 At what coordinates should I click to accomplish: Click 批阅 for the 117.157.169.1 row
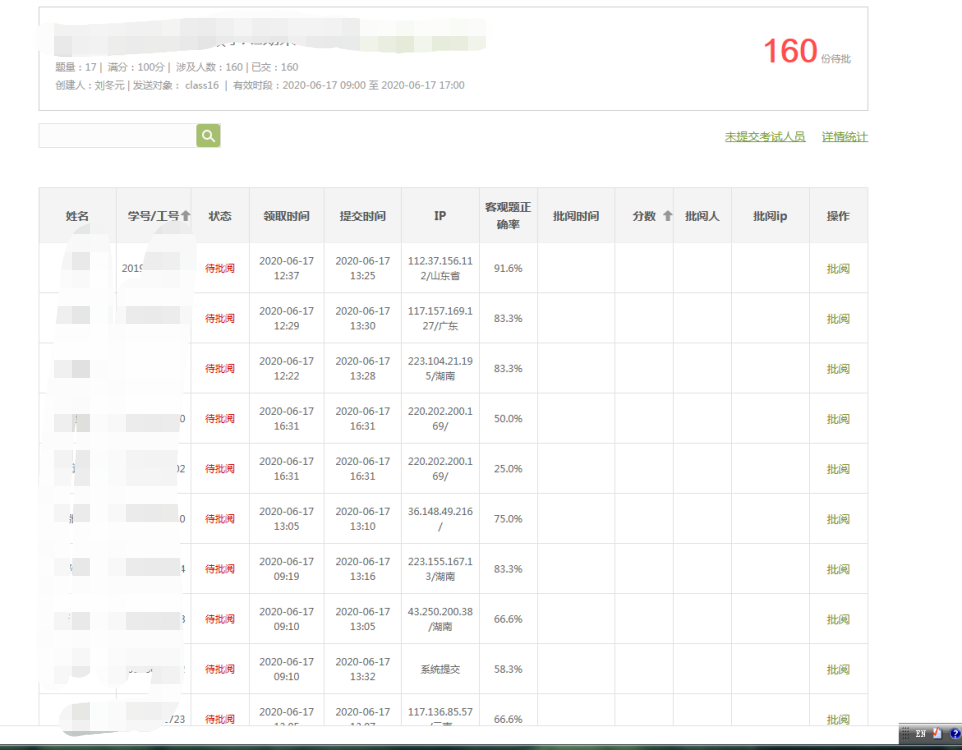pyautogui.click(x=838, y=319)
